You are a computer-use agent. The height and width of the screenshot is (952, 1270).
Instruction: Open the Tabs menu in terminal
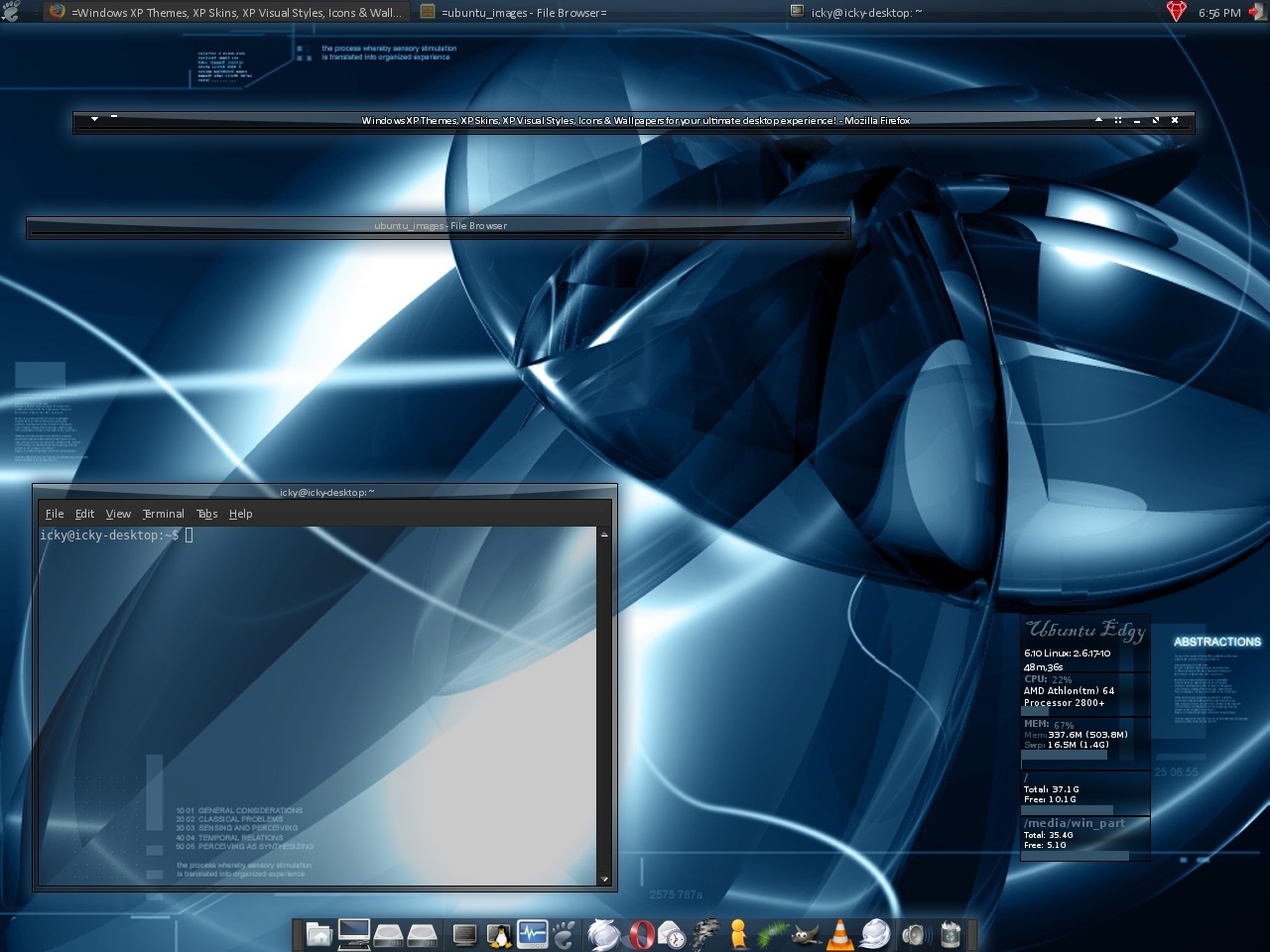(206, 514)
